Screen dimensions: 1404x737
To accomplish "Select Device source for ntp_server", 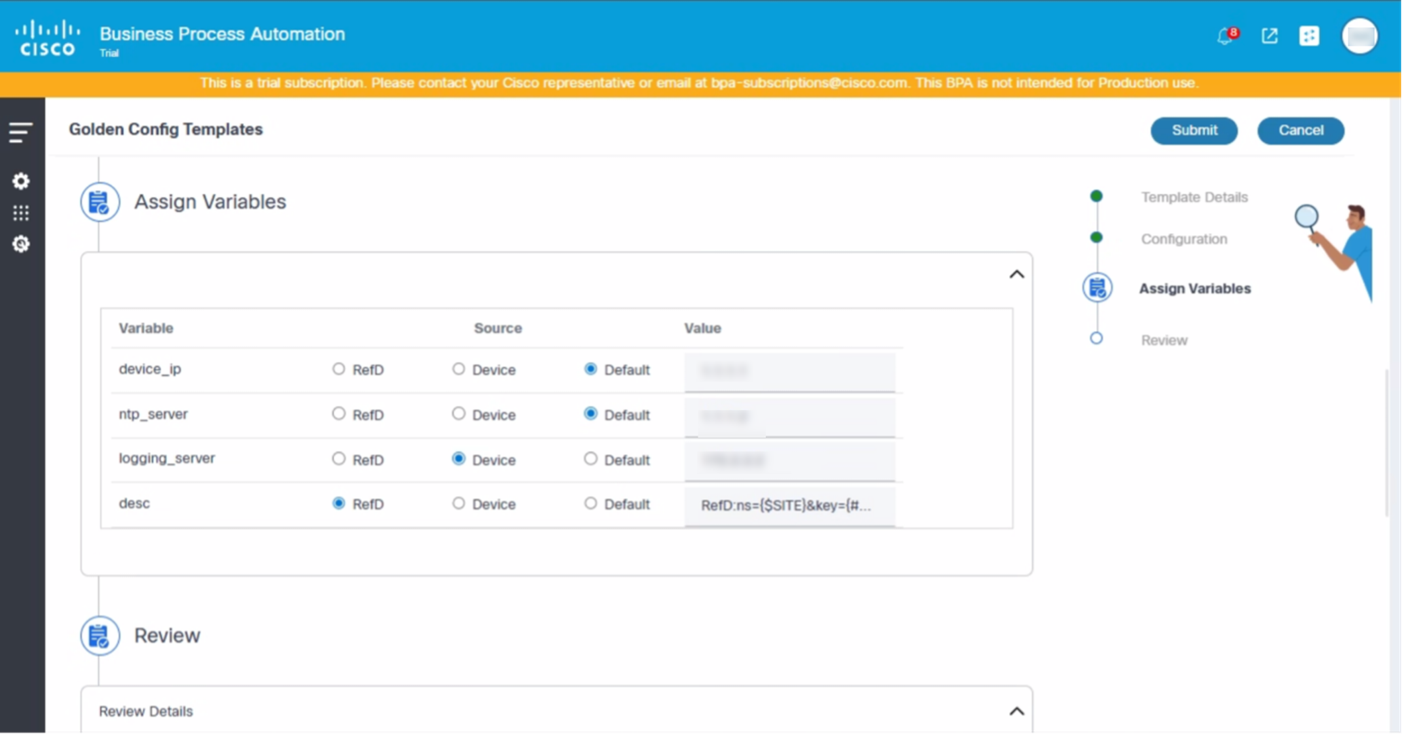I will (x=459, y=414).
